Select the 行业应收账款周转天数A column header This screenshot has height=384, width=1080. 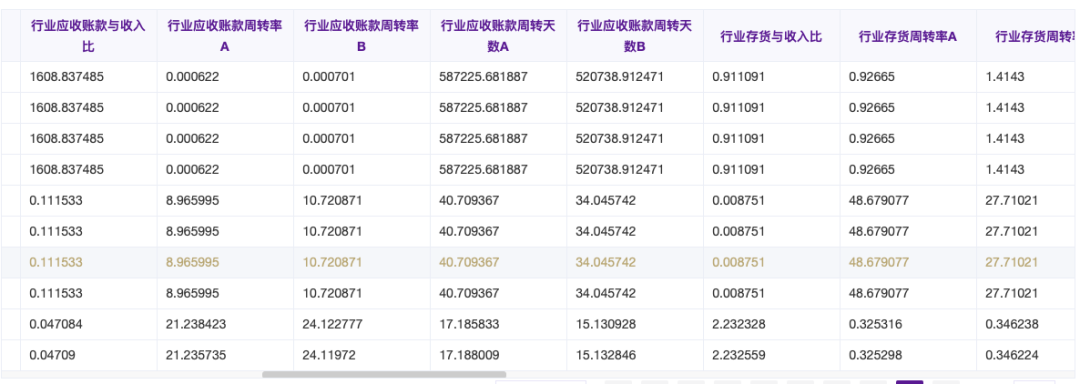click(499, 36)
